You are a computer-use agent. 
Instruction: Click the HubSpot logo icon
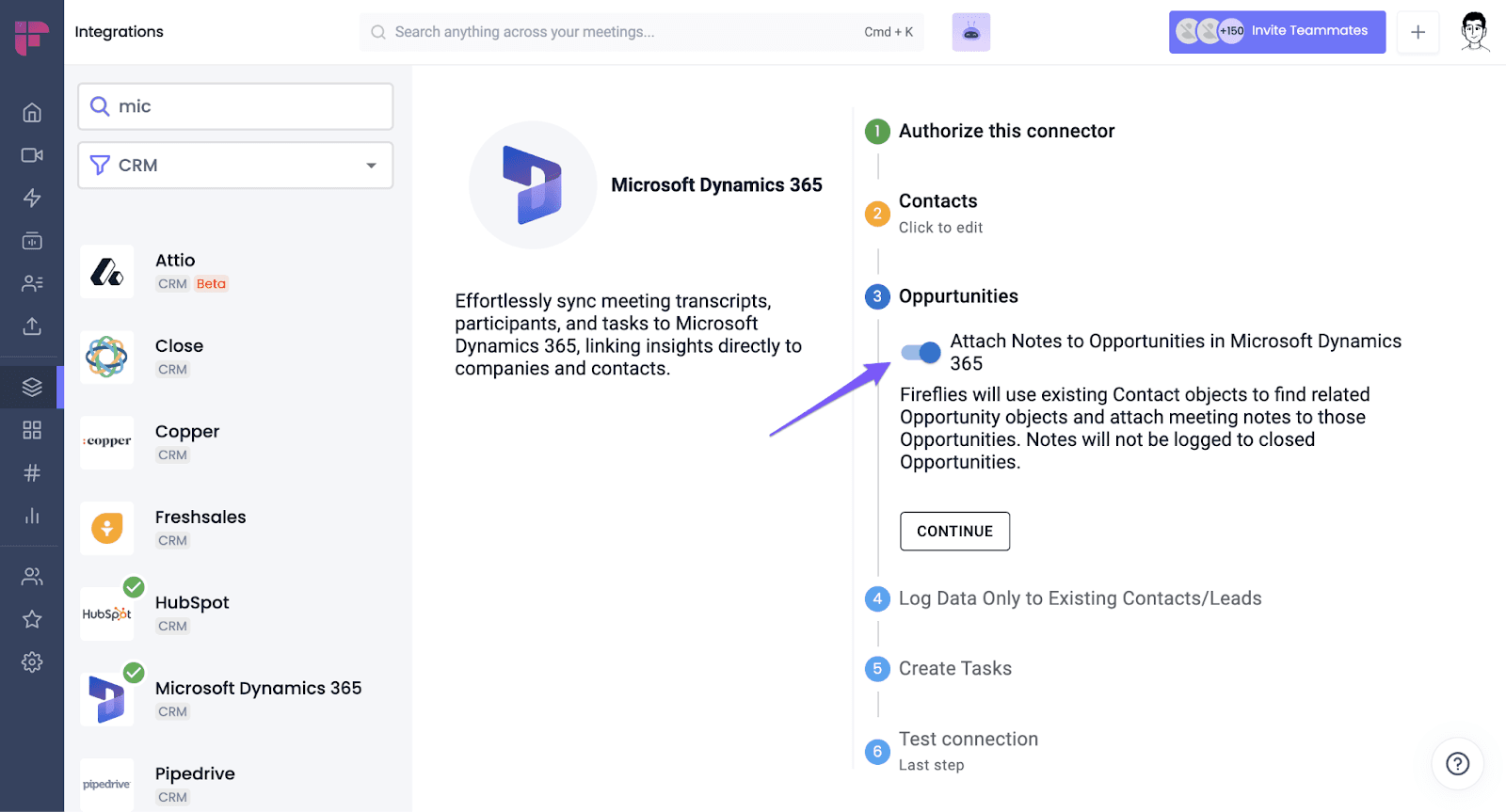107,613
